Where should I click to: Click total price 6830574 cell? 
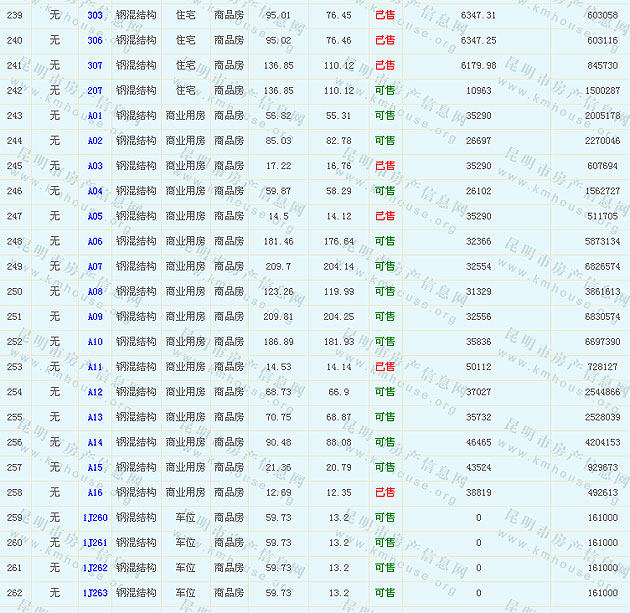click(x=601, y=317)
